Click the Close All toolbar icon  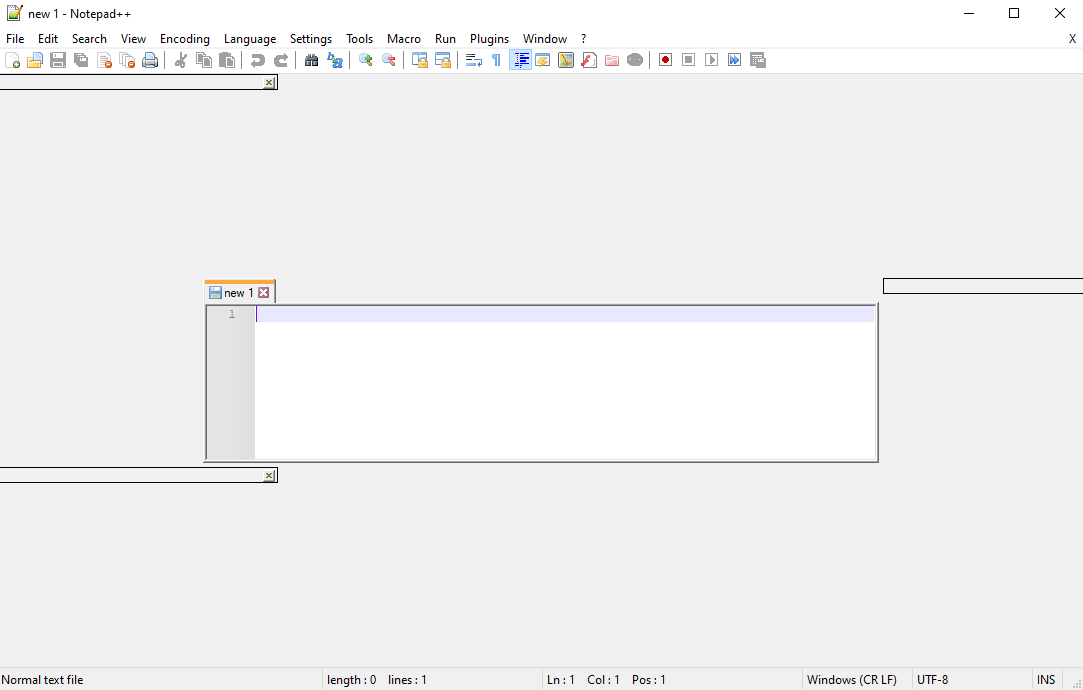point(127,60)
